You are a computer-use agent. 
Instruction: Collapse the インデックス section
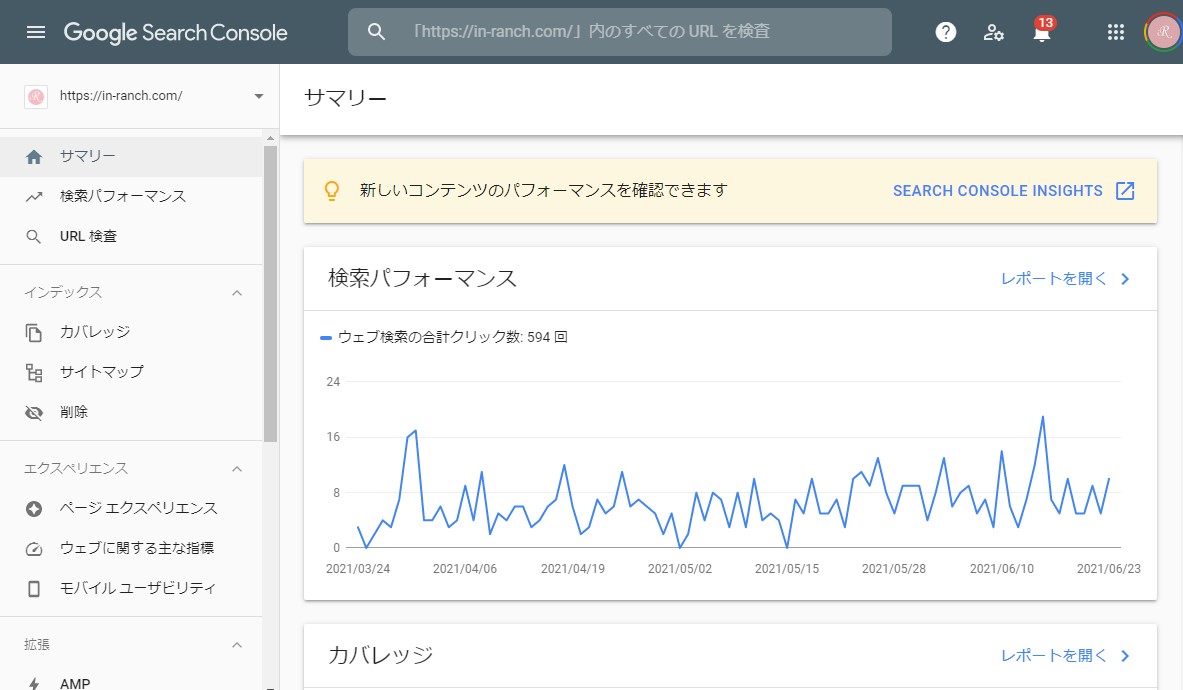(x=237, y=293)
